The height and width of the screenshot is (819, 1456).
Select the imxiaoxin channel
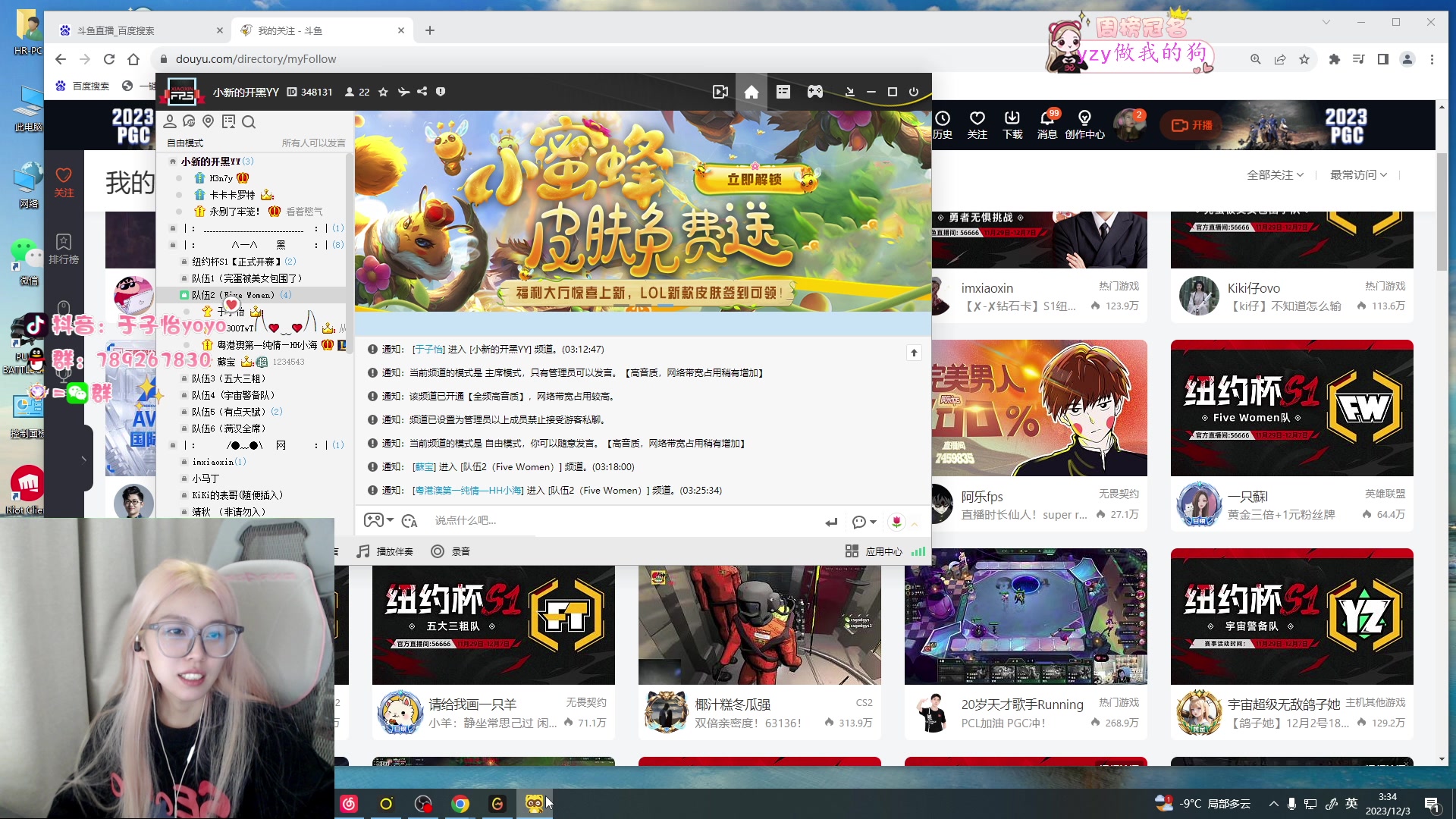click(x=213, y=462)
